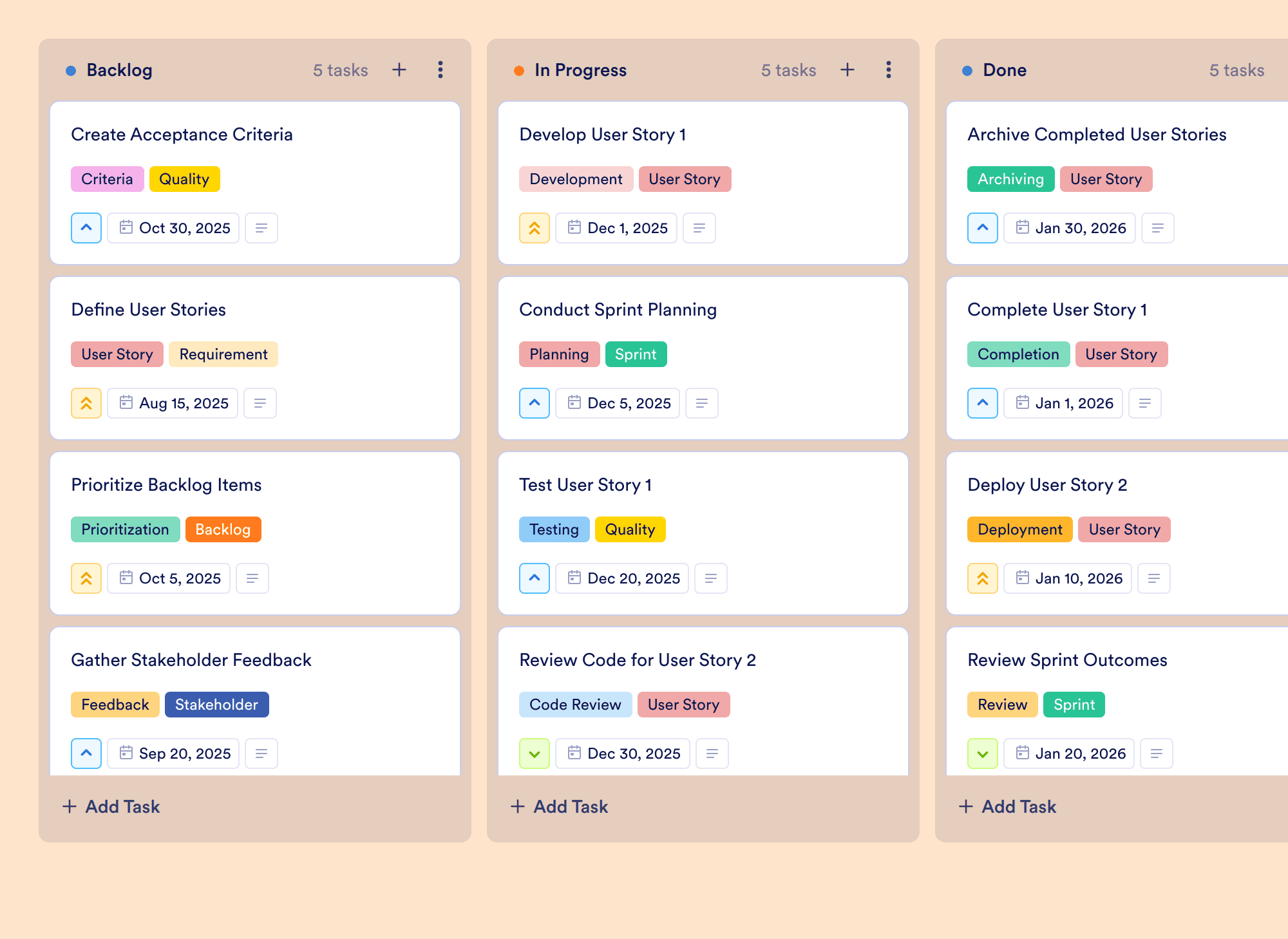The width and height of the screenshot is (1288, 939).
Task: Open priority chevron on Create Acceptance Criteria
Action: point(86,228)
